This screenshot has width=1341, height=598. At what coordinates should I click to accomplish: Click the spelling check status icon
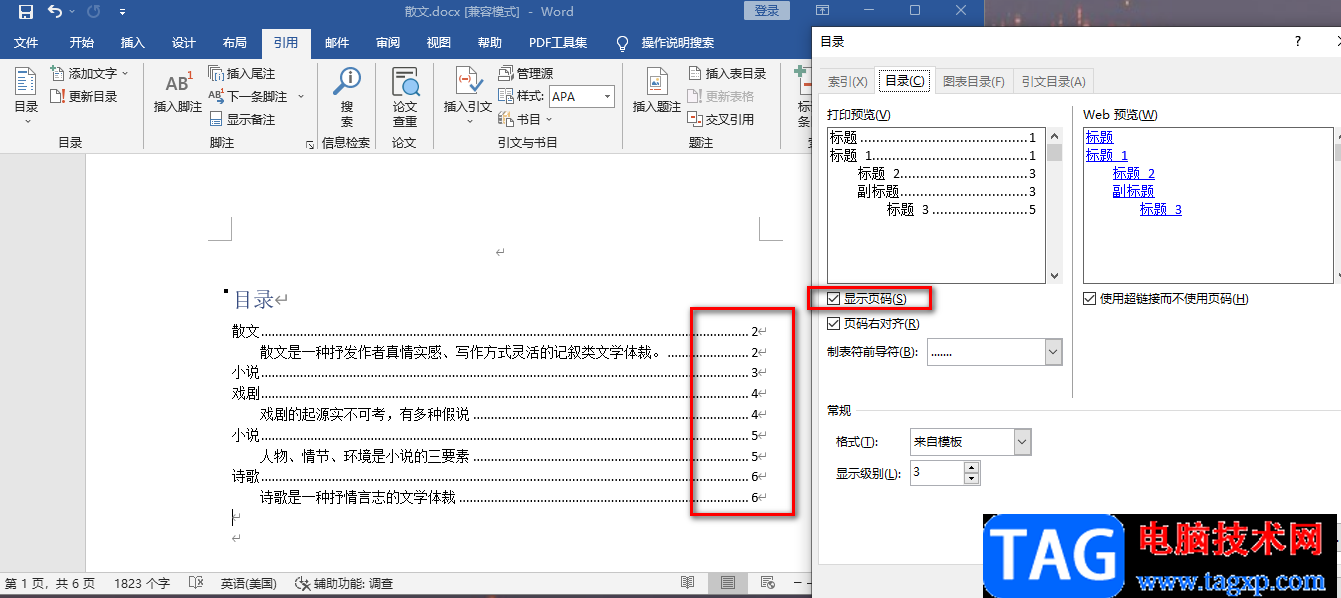196,583
